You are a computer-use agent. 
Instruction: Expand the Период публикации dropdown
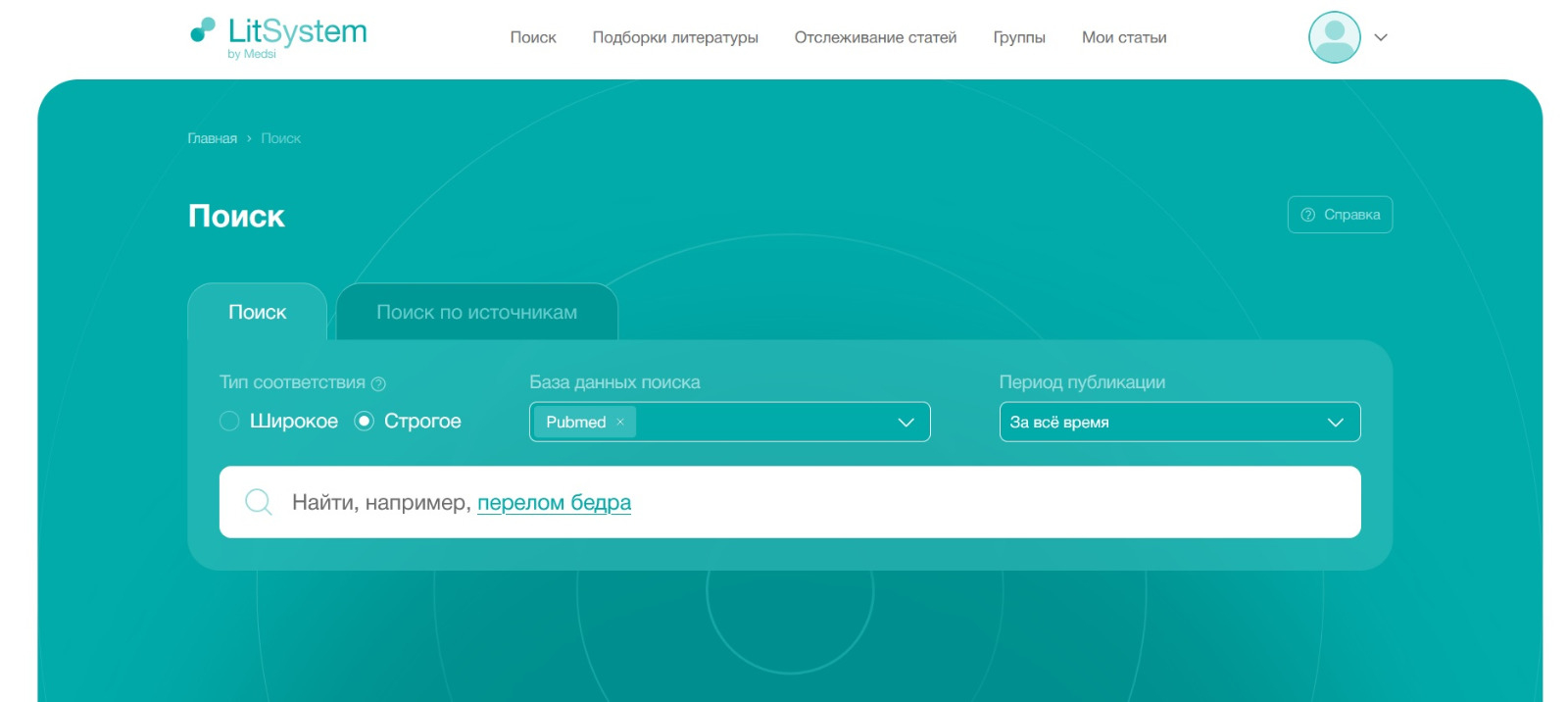(1334, 422)
